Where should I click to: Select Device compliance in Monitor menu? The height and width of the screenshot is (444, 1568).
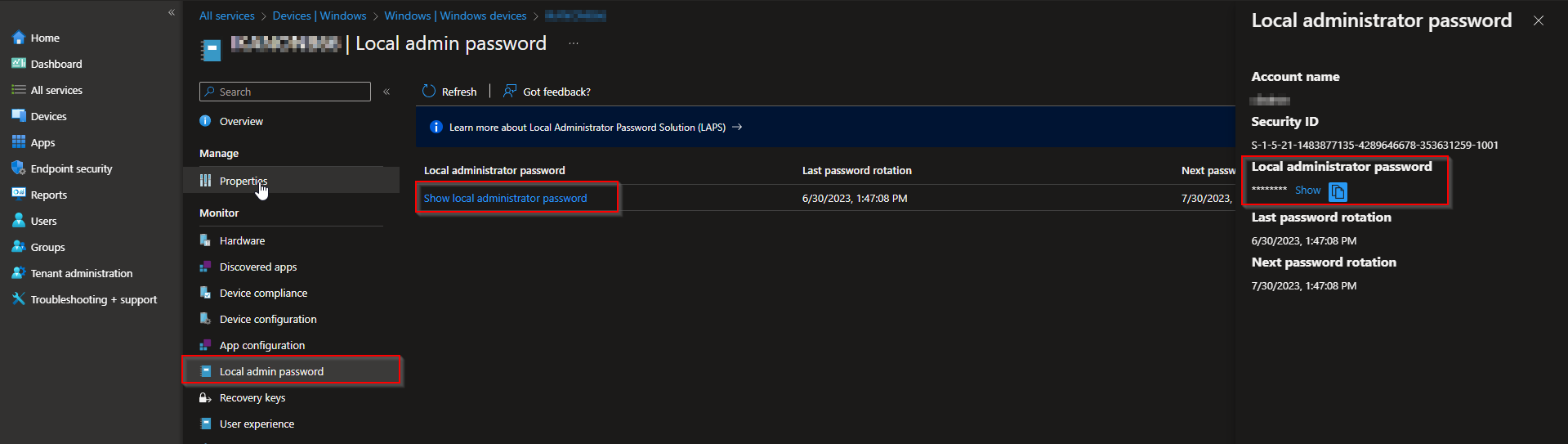(263, 293)
